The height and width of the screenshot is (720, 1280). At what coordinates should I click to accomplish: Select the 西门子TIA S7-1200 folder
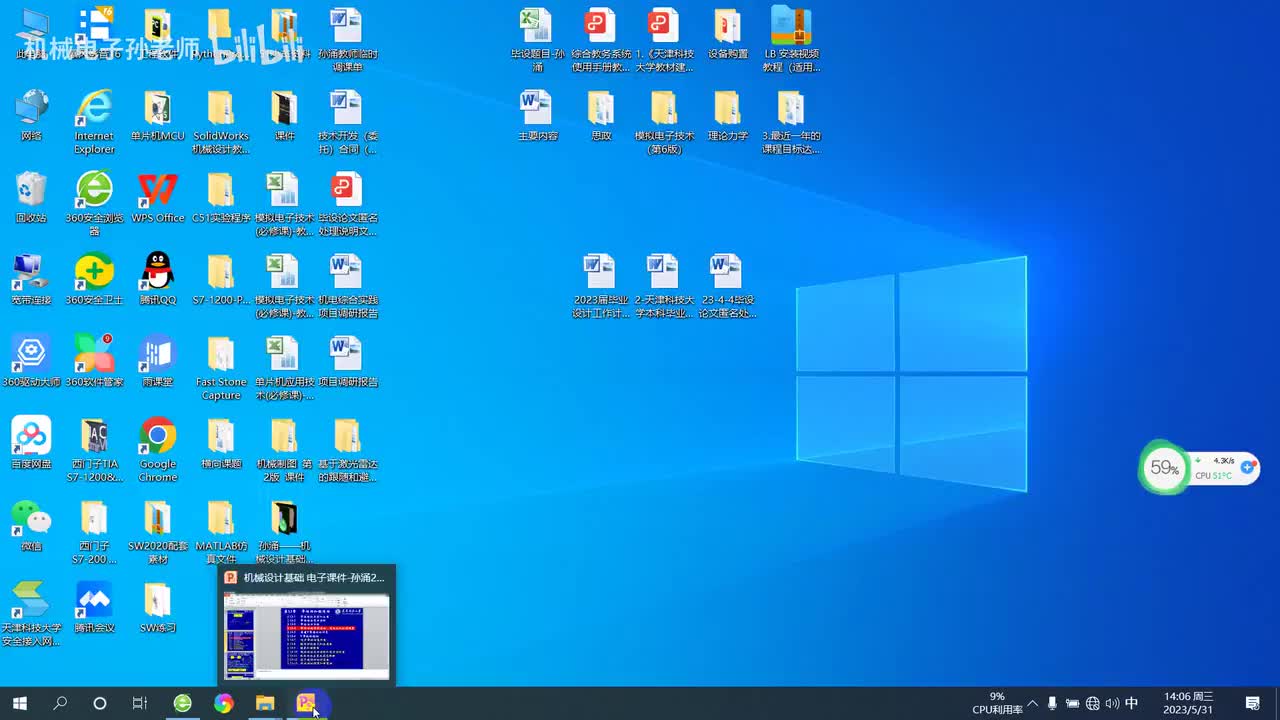click(x=94, y=450)
